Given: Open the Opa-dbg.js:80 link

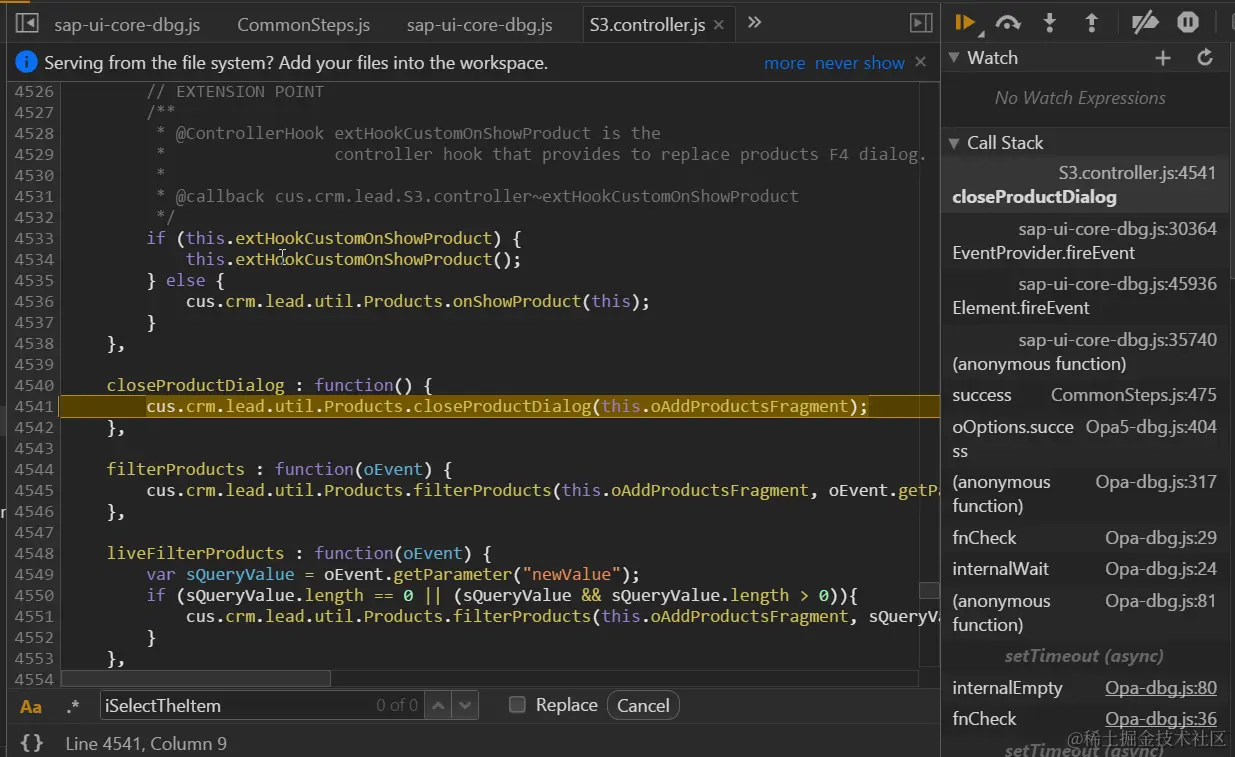Looking at the screenshot, I should (1160, 688).
